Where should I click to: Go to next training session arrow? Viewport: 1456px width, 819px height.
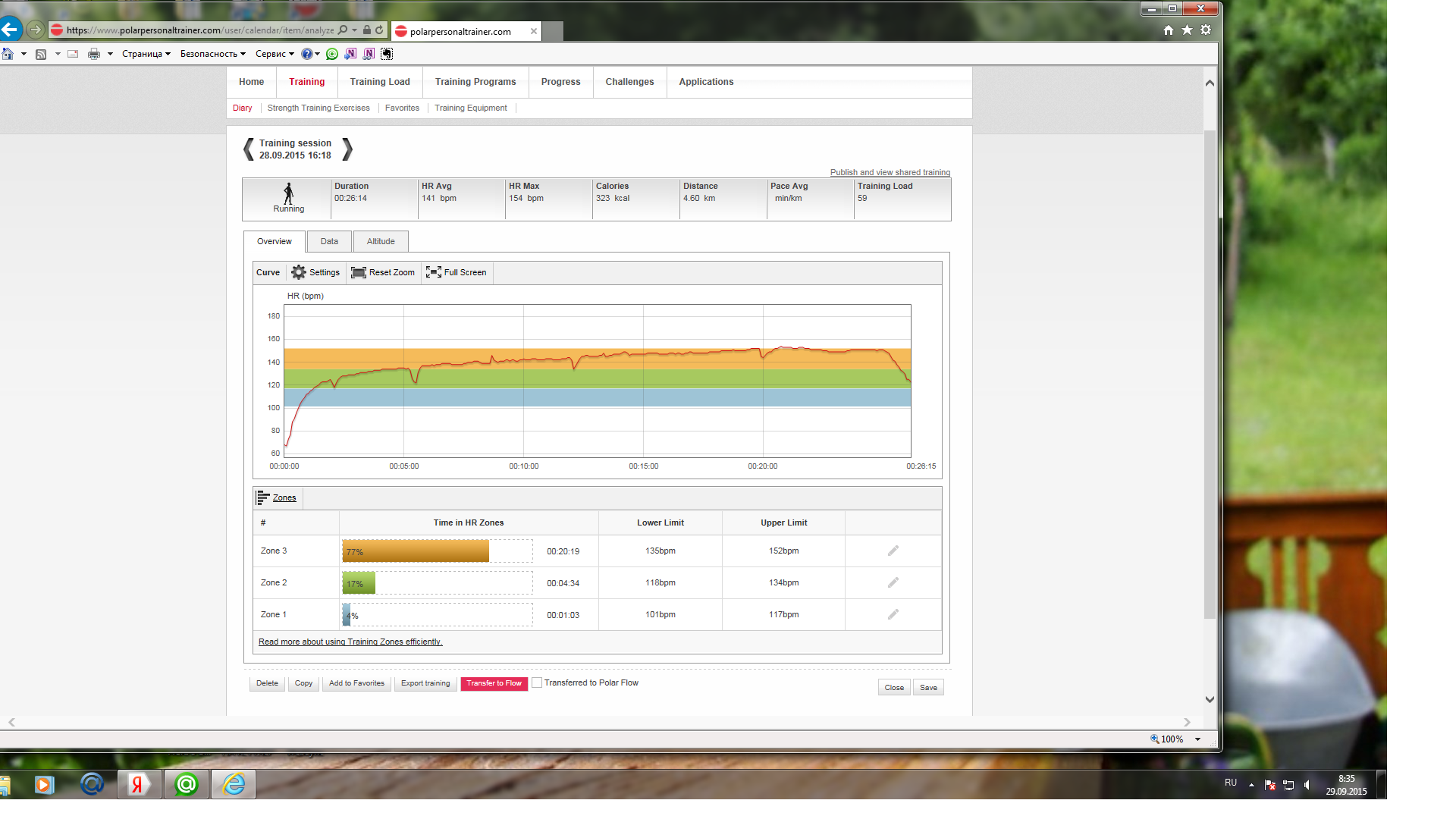(x=347, y=149)
